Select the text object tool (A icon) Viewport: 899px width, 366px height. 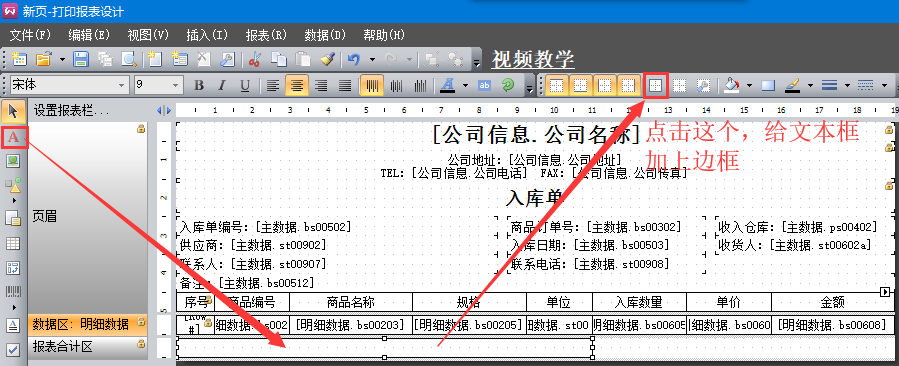pos(14,138)
